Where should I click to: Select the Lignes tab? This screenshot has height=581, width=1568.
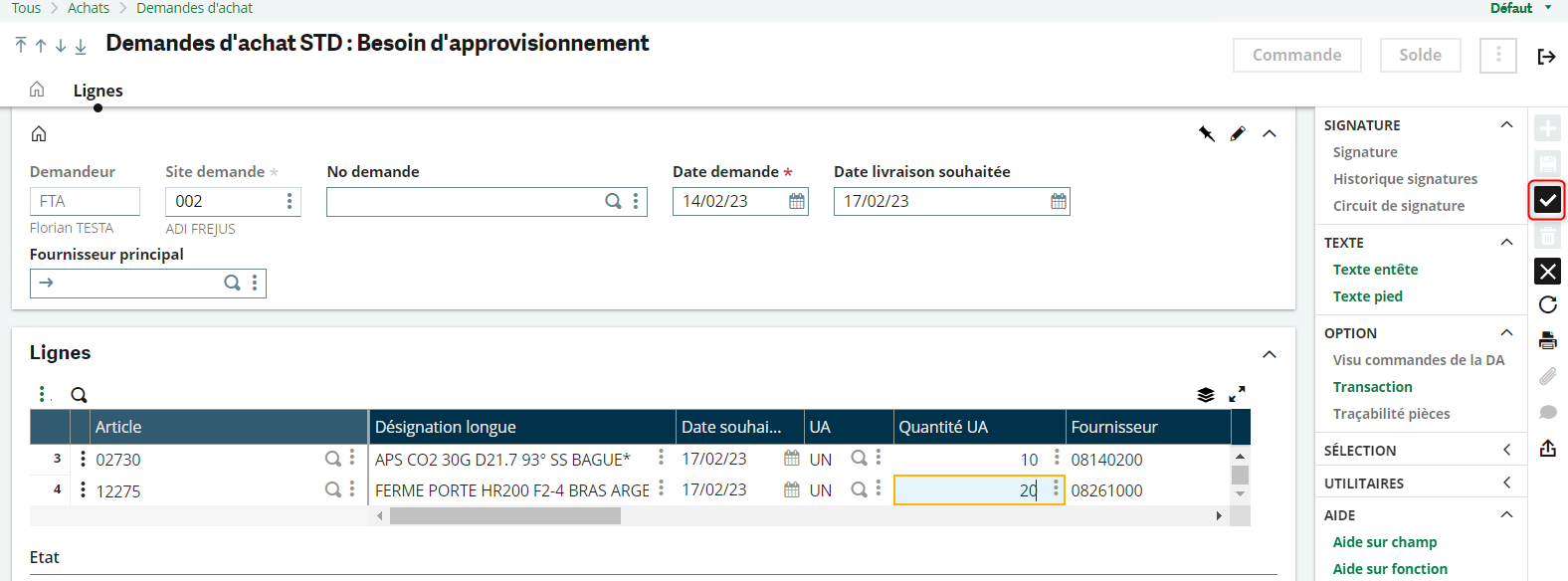98,91
